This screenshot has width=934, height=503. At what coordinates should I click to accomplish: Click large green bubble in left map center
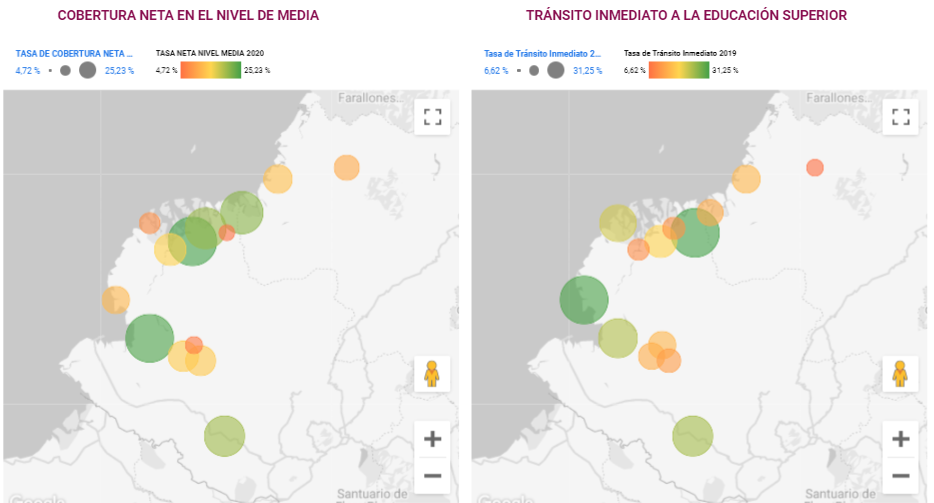pos(192,241)
